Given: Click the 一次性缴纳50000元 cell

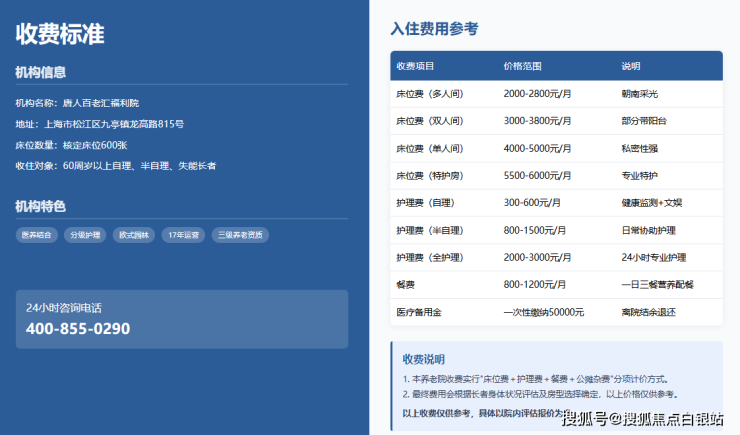Looking at the screenshot, I should 544,312.
